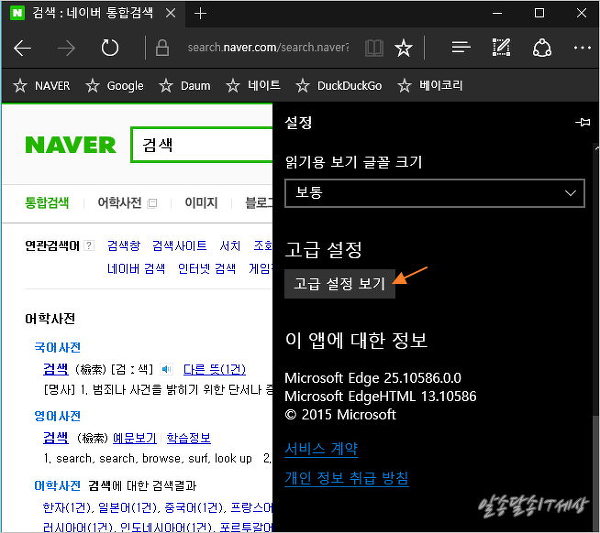Open new tab with plus button
Screen dimensions: 600x533
tap(201, 13)
